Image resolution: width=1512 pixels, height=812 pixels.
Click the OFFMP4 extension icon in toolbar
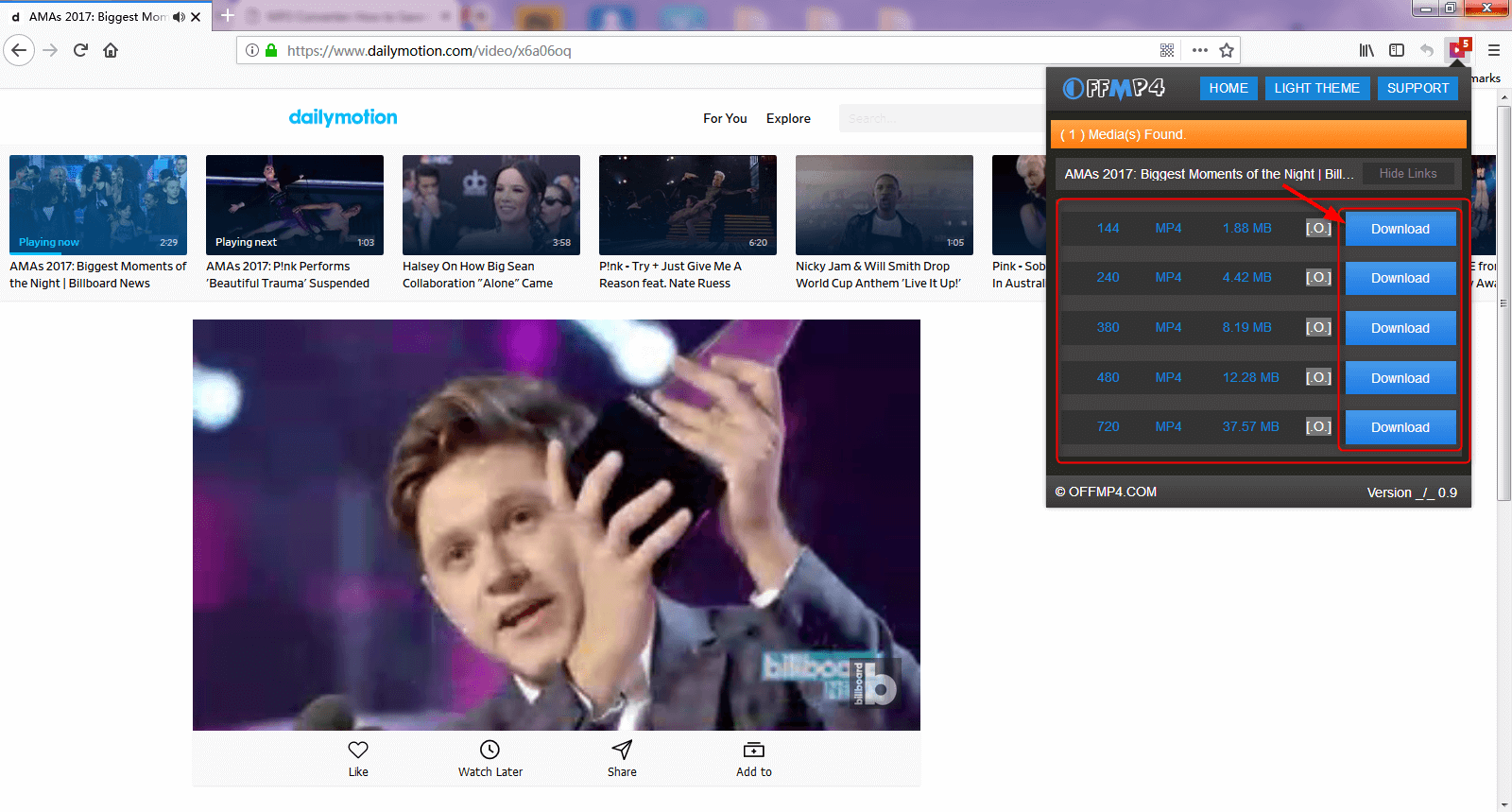[1458, 50]
